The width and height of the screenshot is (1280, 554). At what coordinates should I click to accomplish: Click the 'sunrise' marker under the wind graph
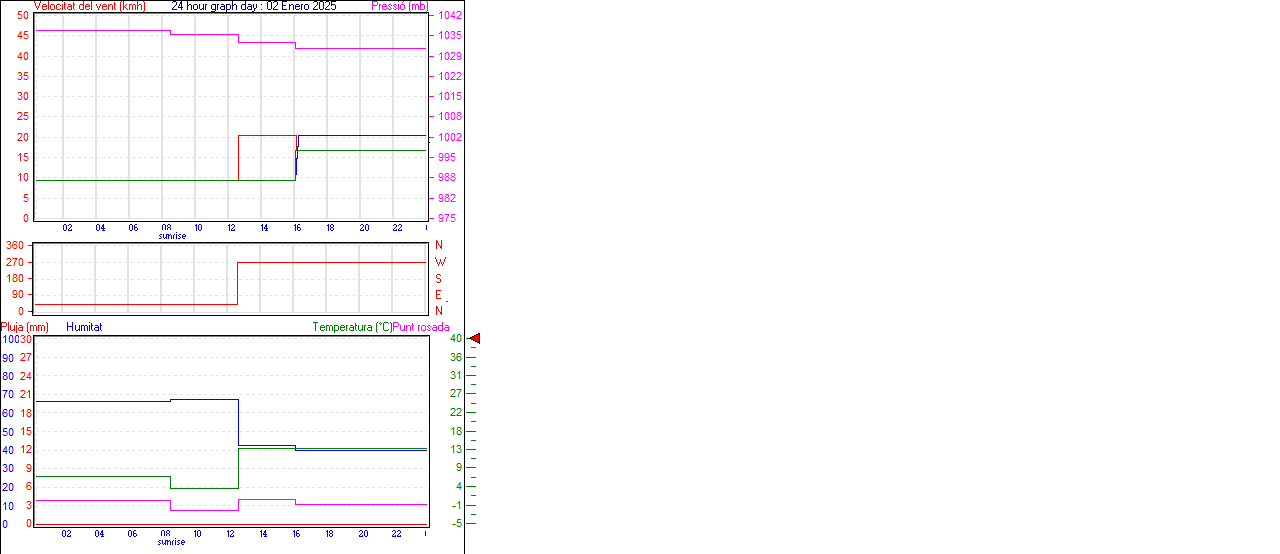172,236
